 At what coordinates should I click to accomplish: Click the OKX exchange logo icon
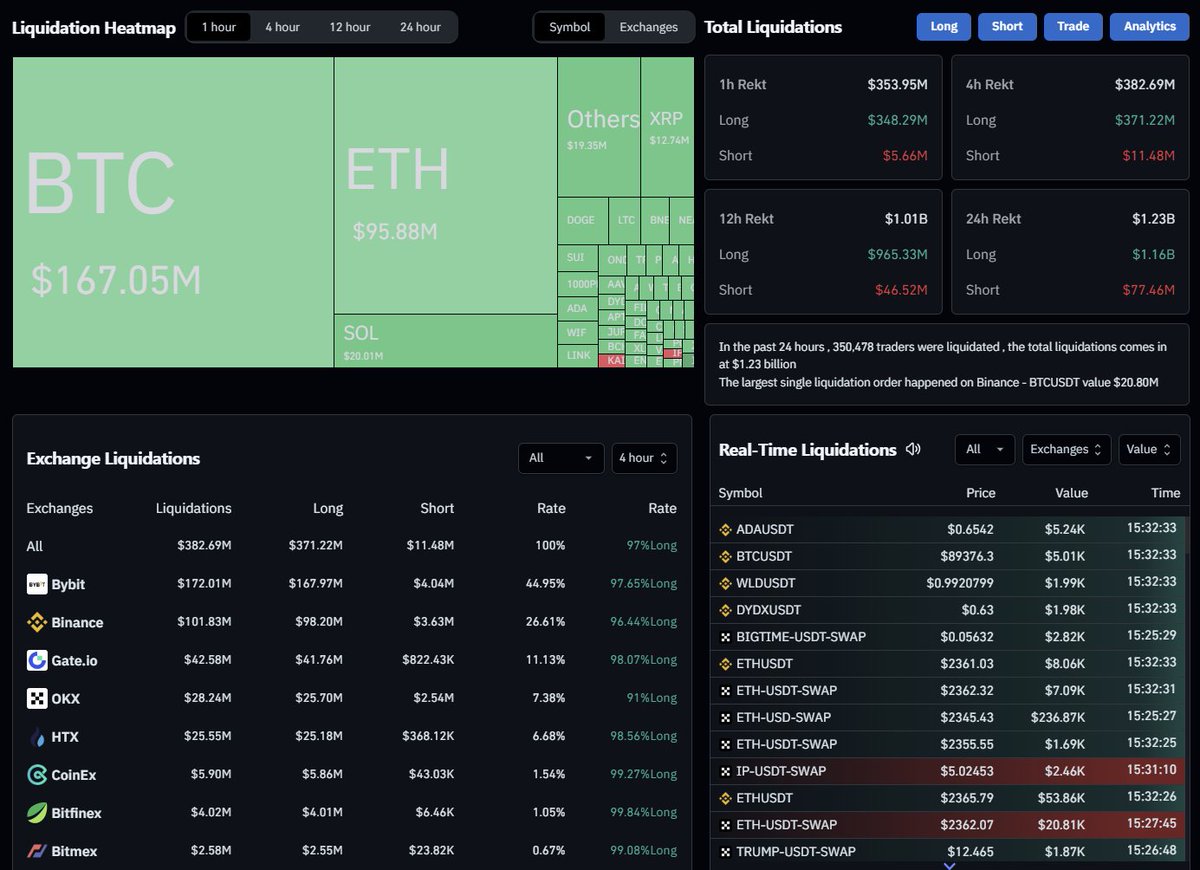(x=37, y=698)
